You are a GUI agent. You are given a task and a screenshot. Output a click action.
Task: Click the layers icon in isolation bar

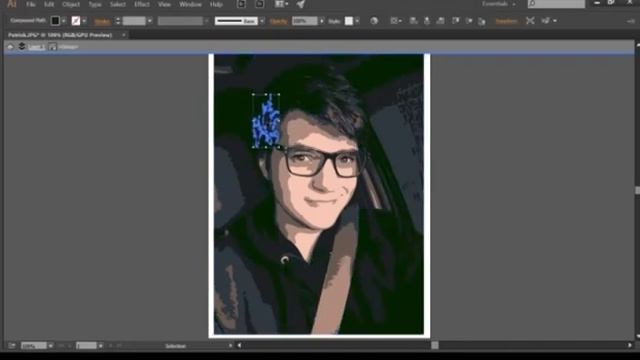coord(22,47)
